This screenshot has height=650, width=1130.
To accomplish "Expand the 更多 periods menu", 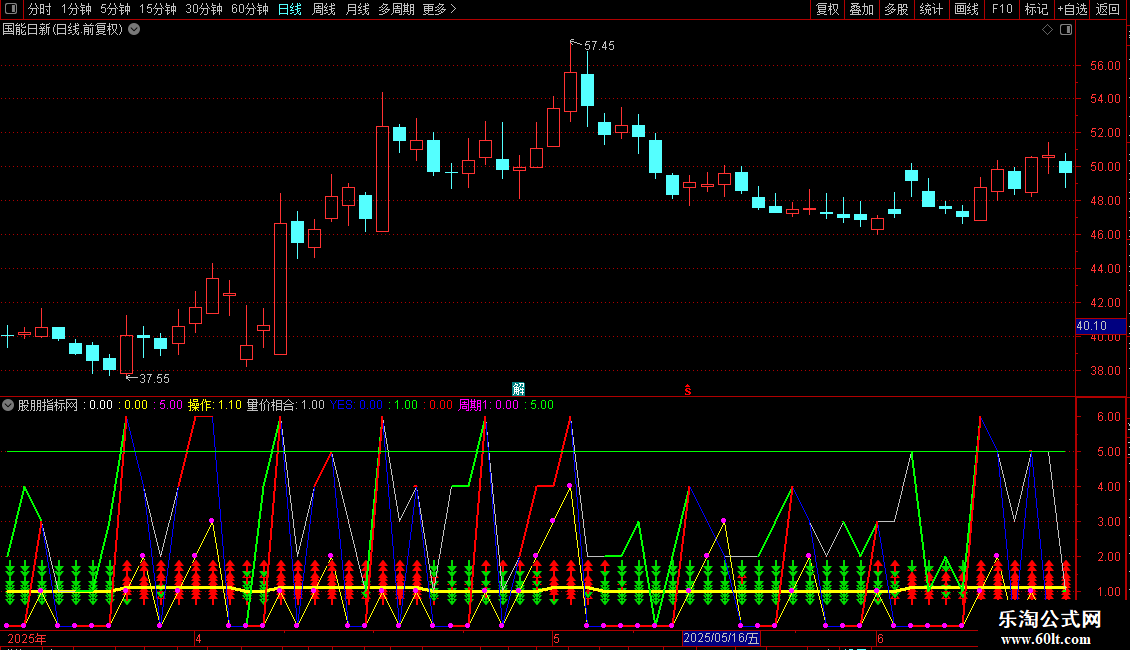I will click(439, 9).
